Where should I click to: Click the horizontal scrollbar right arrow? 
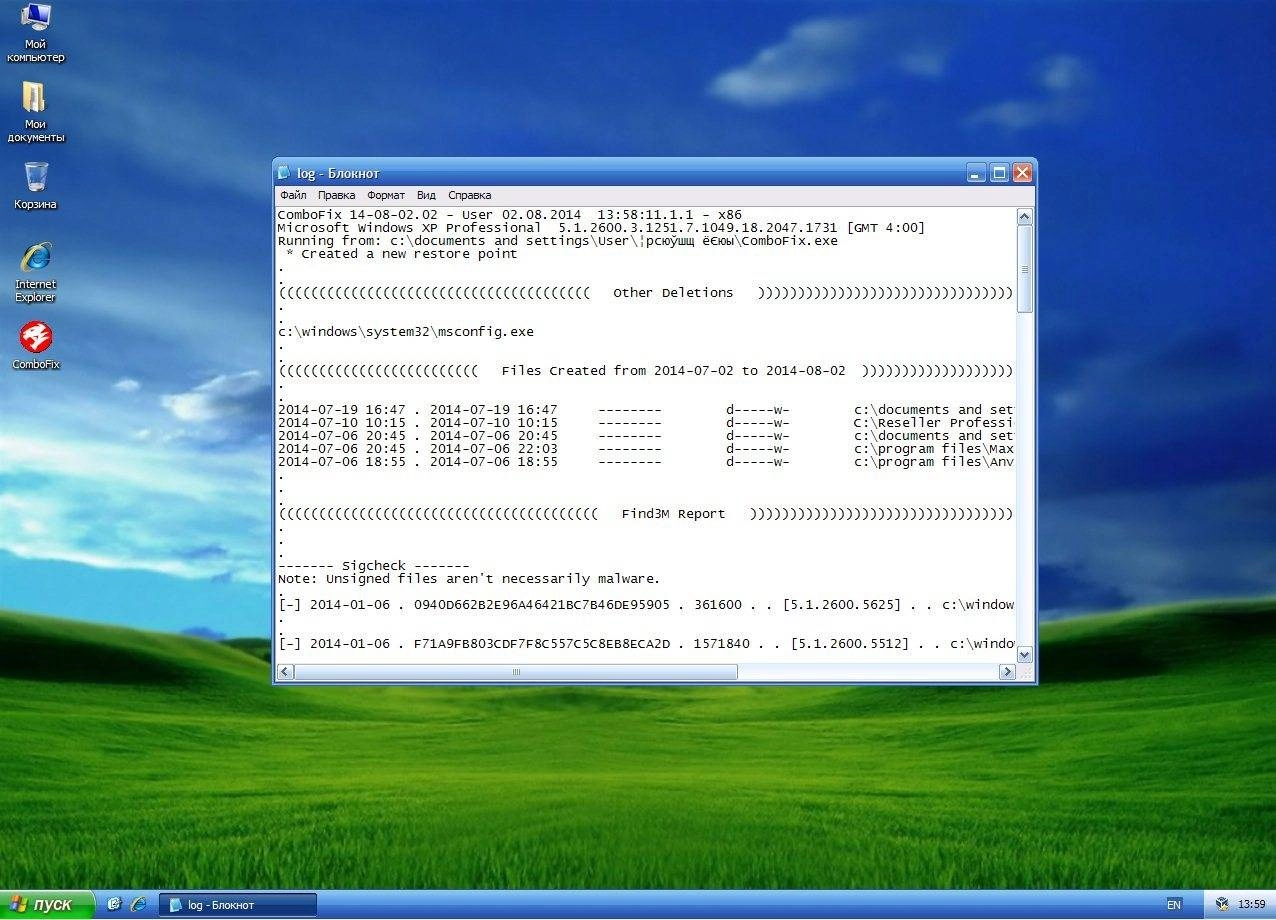1007,672
